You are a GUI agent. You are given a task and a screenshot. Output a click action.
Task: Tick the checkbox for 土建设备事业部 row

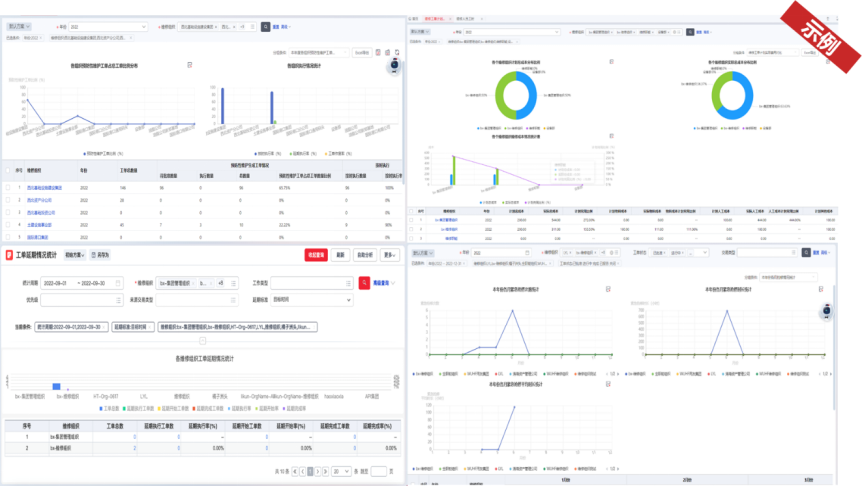point(8,224)
